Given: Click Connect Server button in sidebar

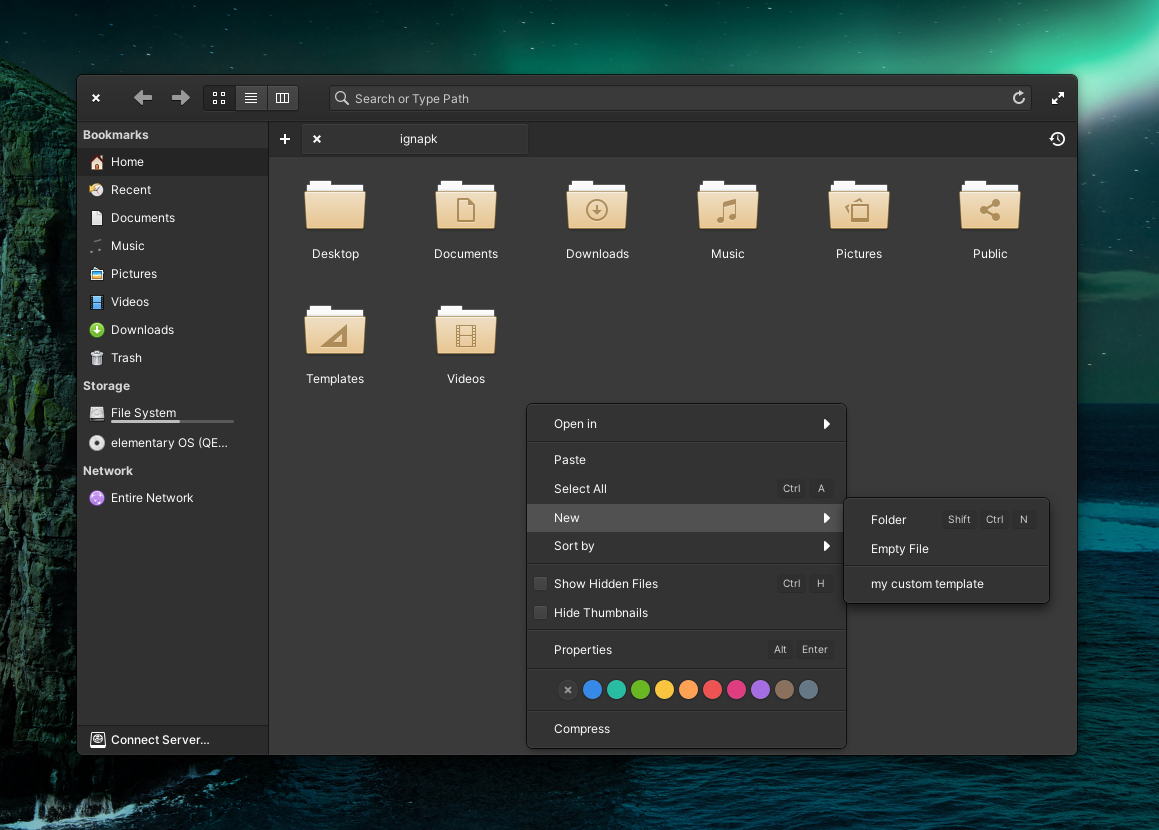Looking at the screenshot, I should coord(160,740).
